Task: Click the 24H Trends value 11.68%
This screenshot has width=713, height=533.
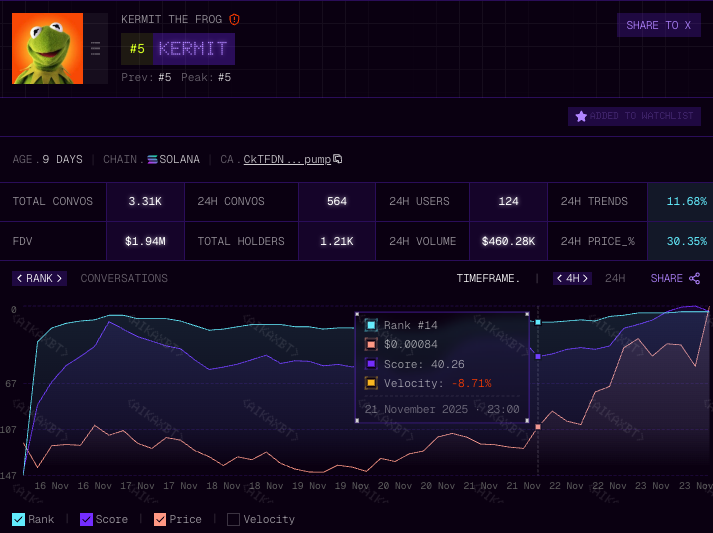Action: coord(687,201)
